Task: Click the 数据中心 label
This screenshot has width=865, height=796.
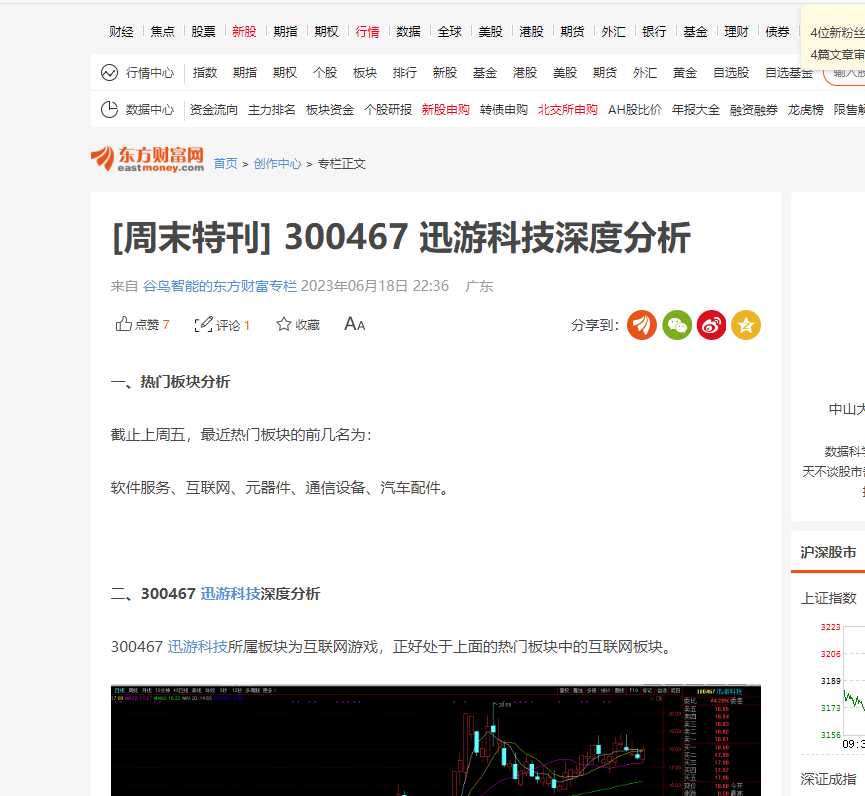Action: coord(149,110)
